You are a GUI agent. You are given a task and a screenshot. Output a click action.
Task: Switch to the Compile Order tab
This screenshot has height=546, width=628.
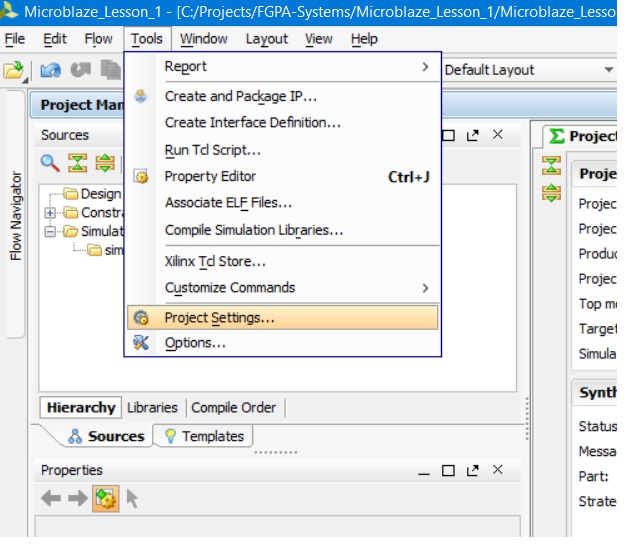click(233, 407)
